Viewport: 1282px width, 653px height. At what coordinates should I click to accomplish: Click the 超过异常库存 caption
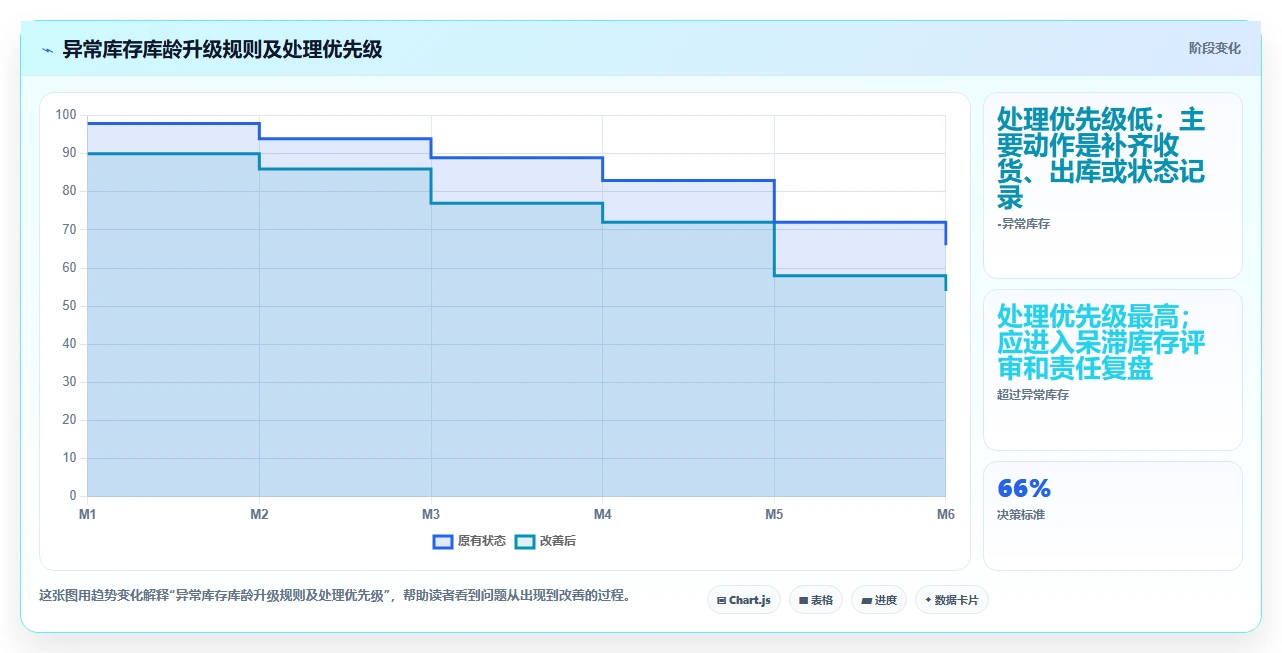[x=1033, y=395]
